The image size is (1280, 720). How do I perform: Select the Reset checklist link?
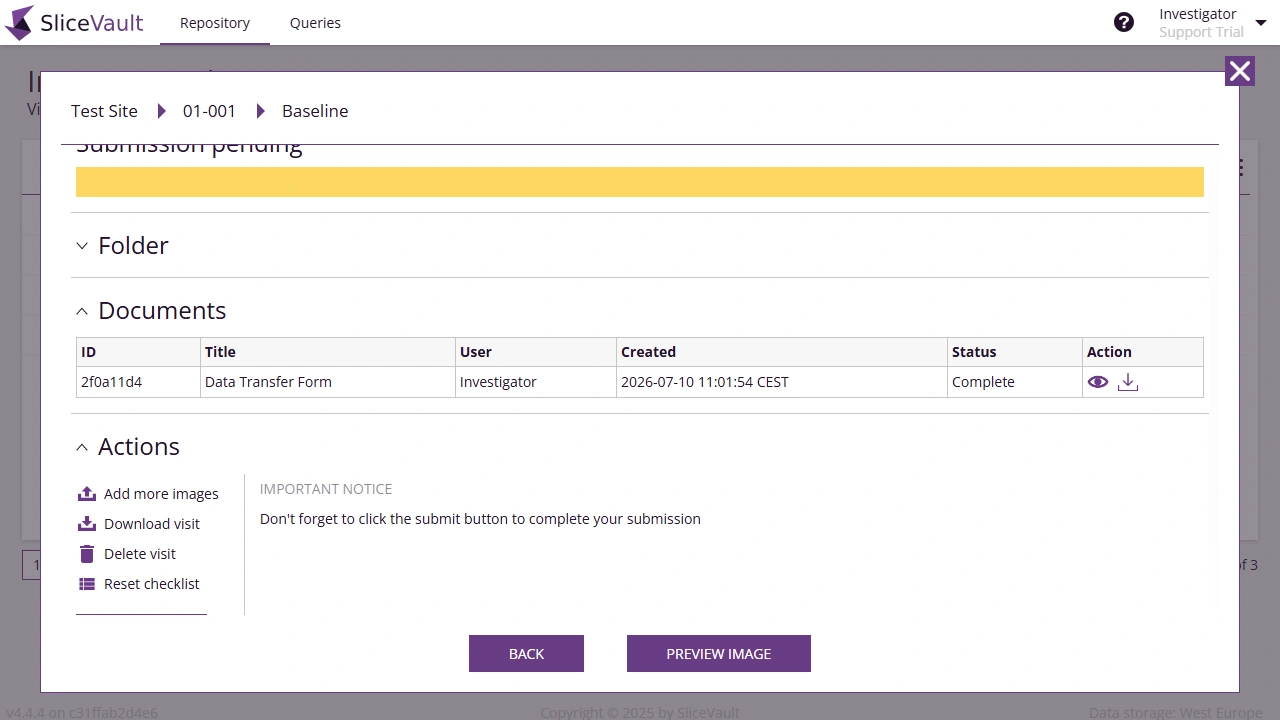152,584
